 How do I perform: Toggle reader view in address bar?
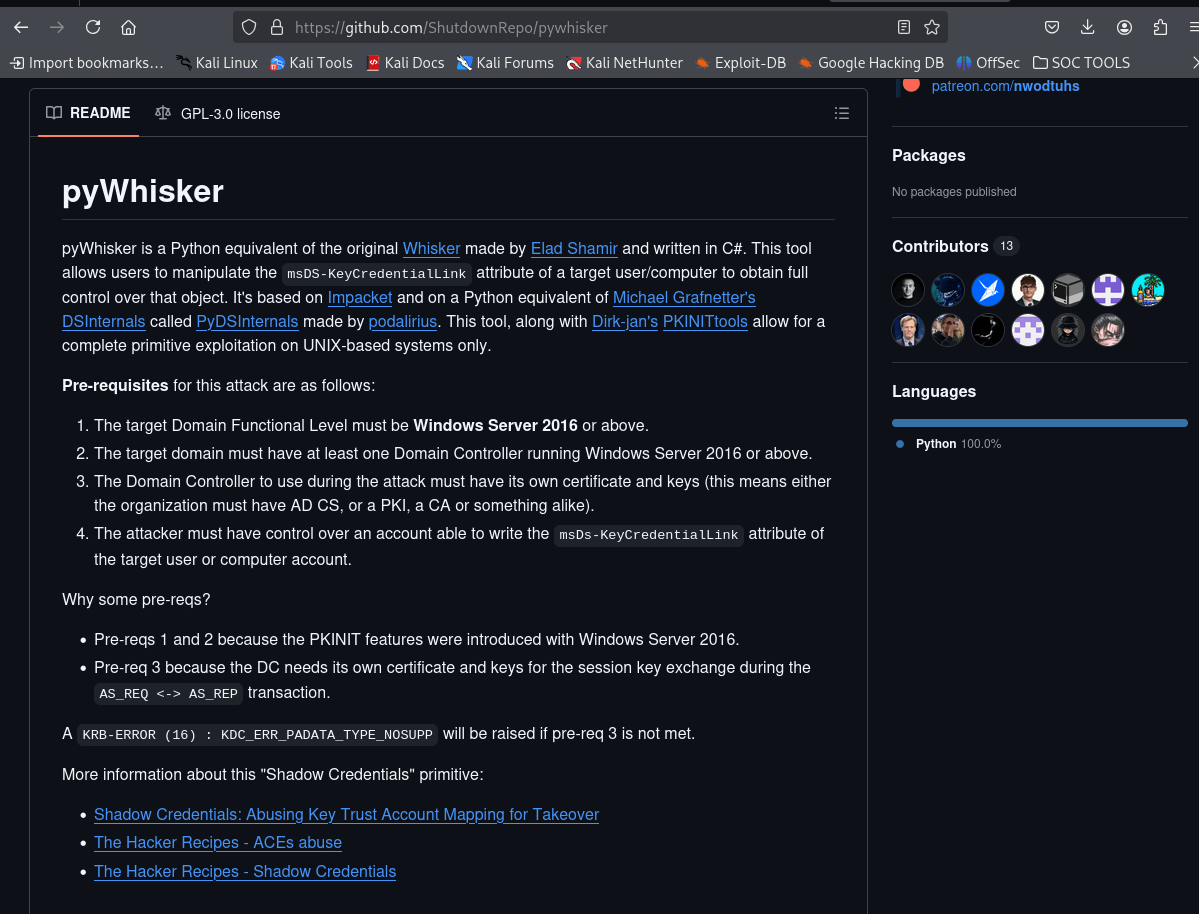click(x=904, y=28)
